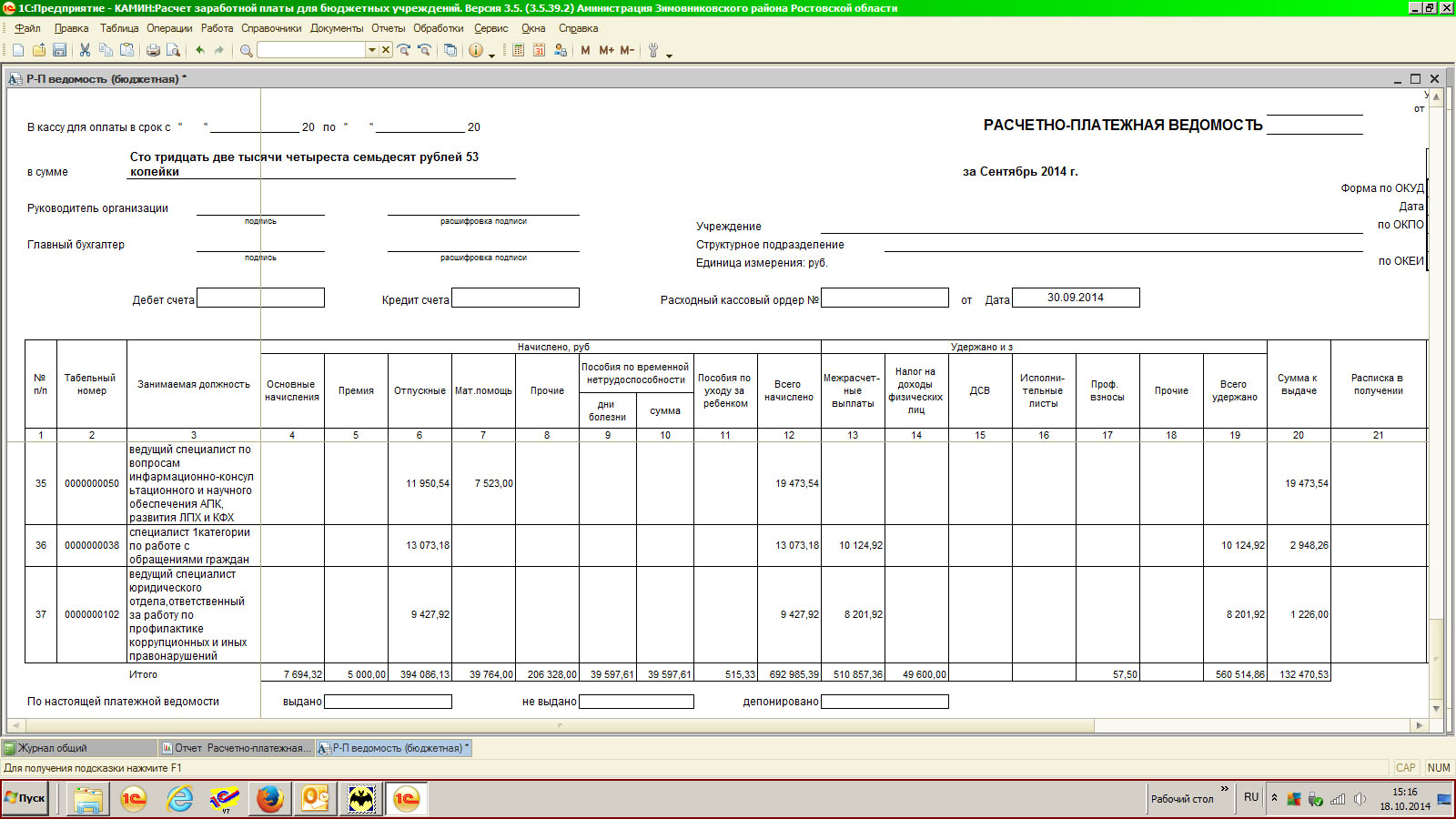Select total cell 692 985,39

coord(789,674)
